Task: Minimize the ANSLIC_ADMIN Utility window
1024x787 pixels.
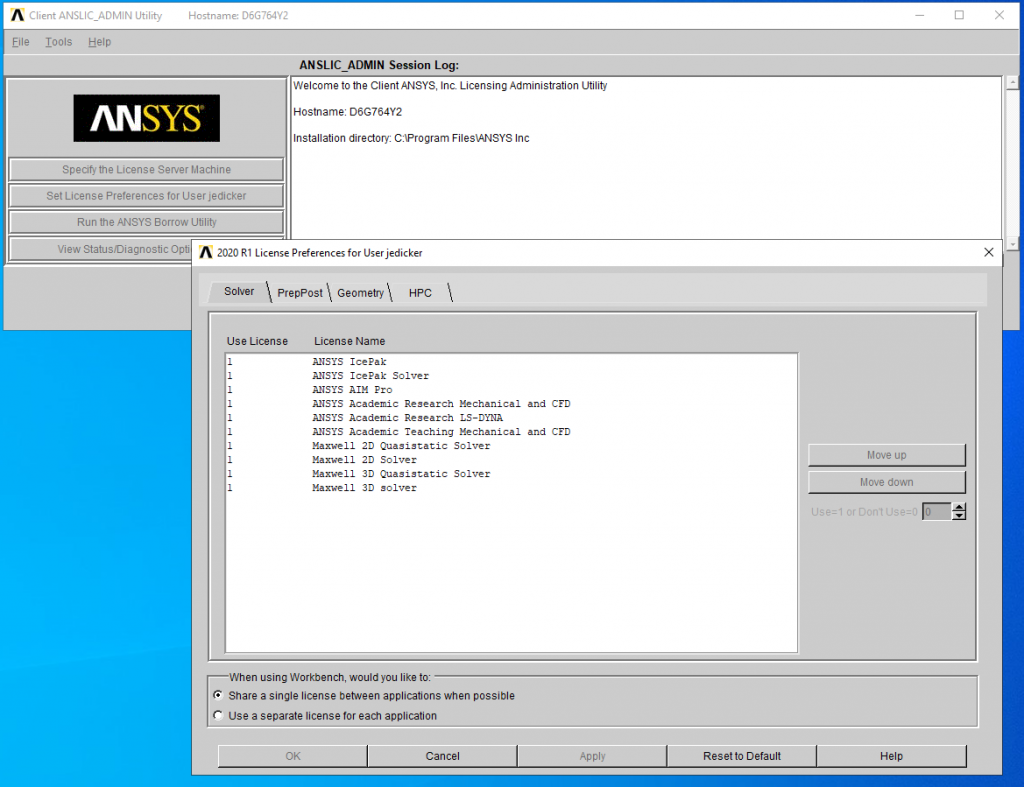Action: pos(920,15)
